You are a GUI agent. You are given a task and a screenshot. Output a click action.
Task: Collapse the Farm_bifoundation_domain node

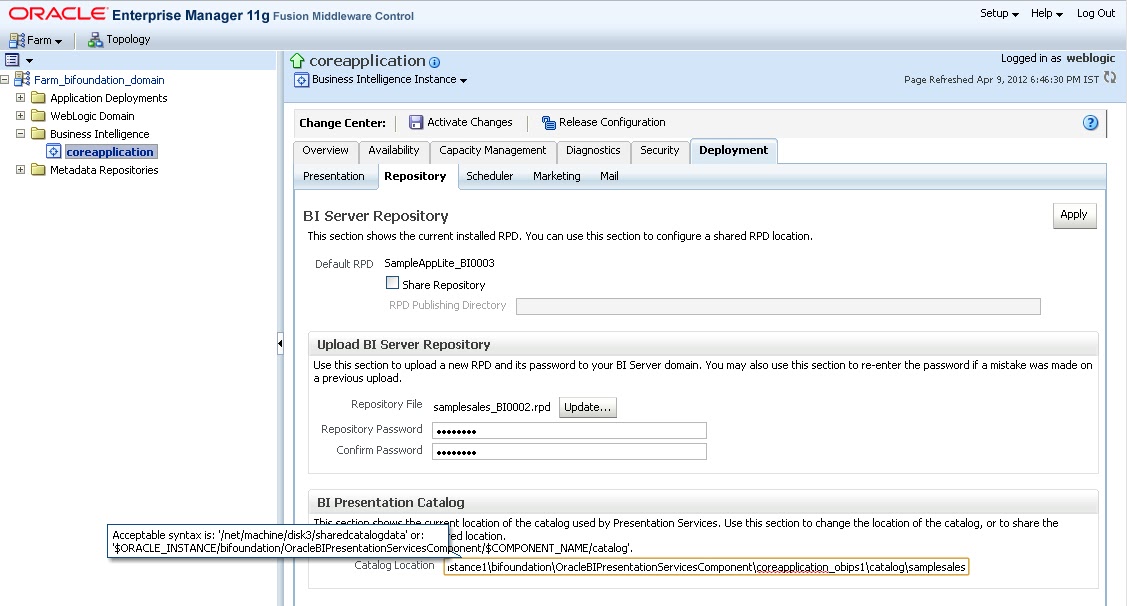[7, 79]
